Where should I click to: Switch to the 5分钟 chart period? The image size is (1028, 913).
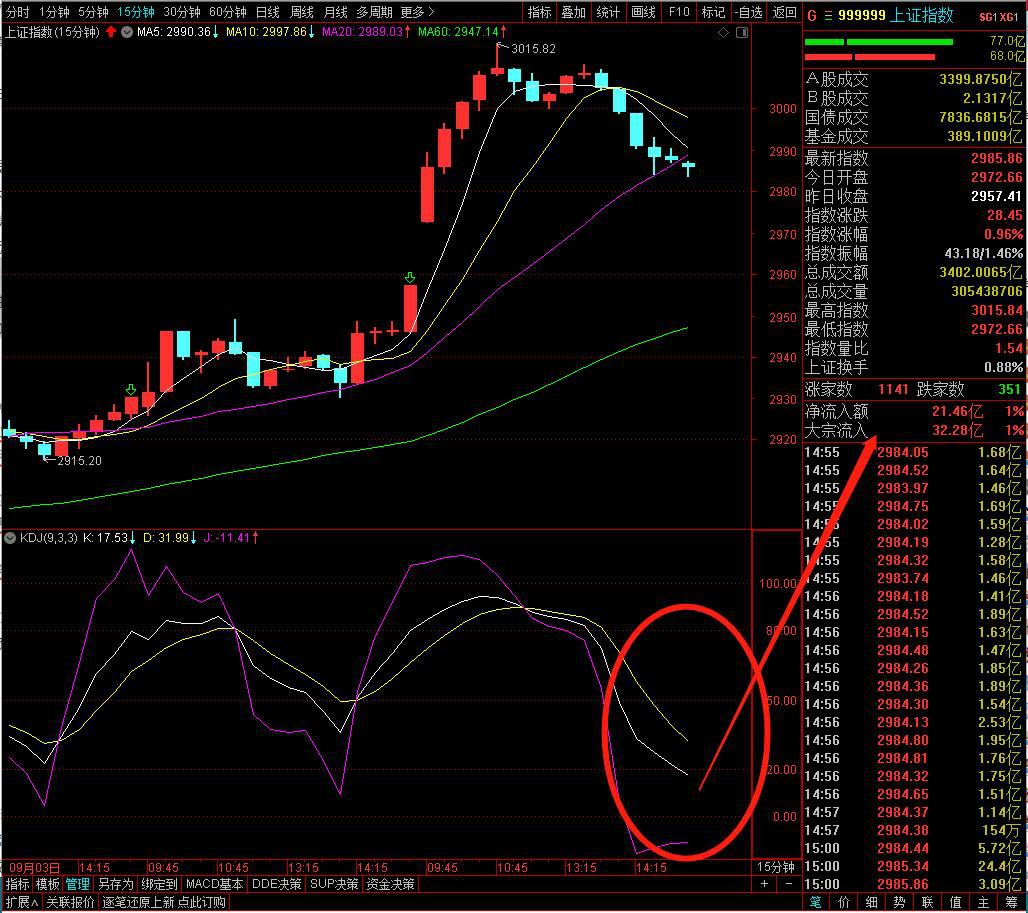click(x=93, y=12)
